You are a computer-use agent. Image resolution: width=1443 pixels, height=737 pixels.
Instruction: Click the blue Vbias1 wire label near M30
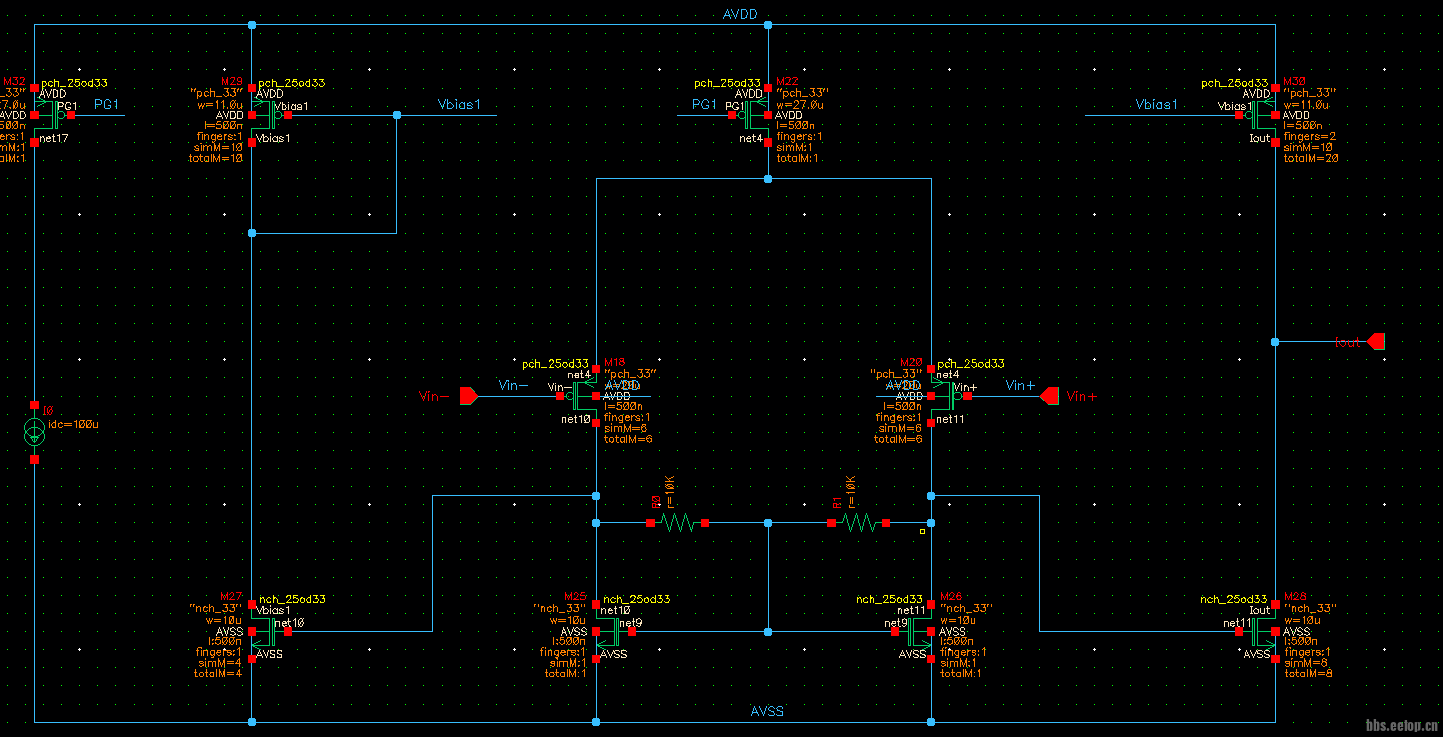[x=1156, y=104]
